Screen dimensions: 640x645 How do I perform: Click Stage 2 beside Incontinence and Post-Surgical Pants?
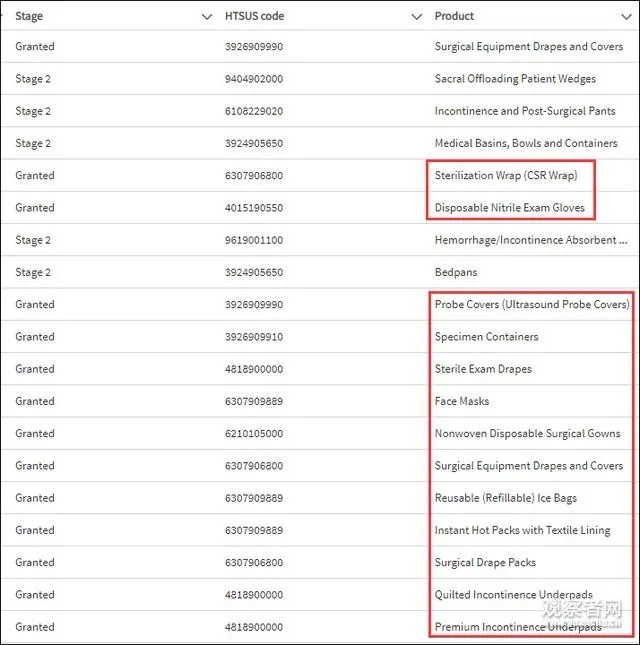tap(33, 111)
